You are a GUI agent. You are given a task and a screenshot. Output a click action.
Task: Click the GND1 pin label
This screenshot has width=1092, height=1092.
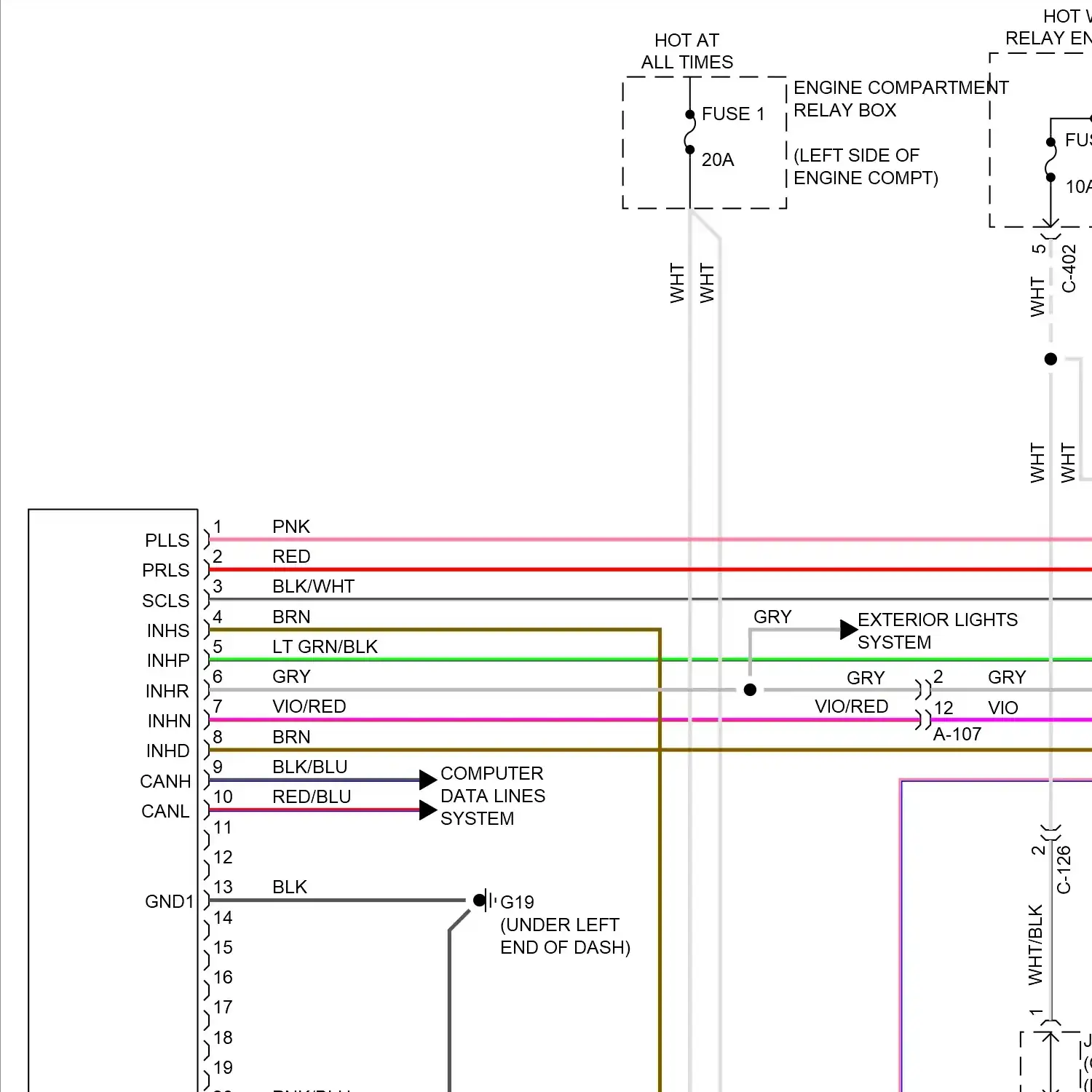point(170,901)
